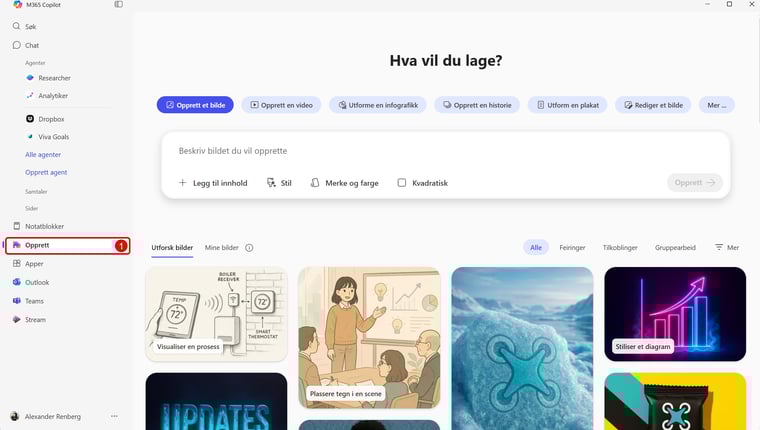Open the Stiliser et diagram thumbnail

675,314
